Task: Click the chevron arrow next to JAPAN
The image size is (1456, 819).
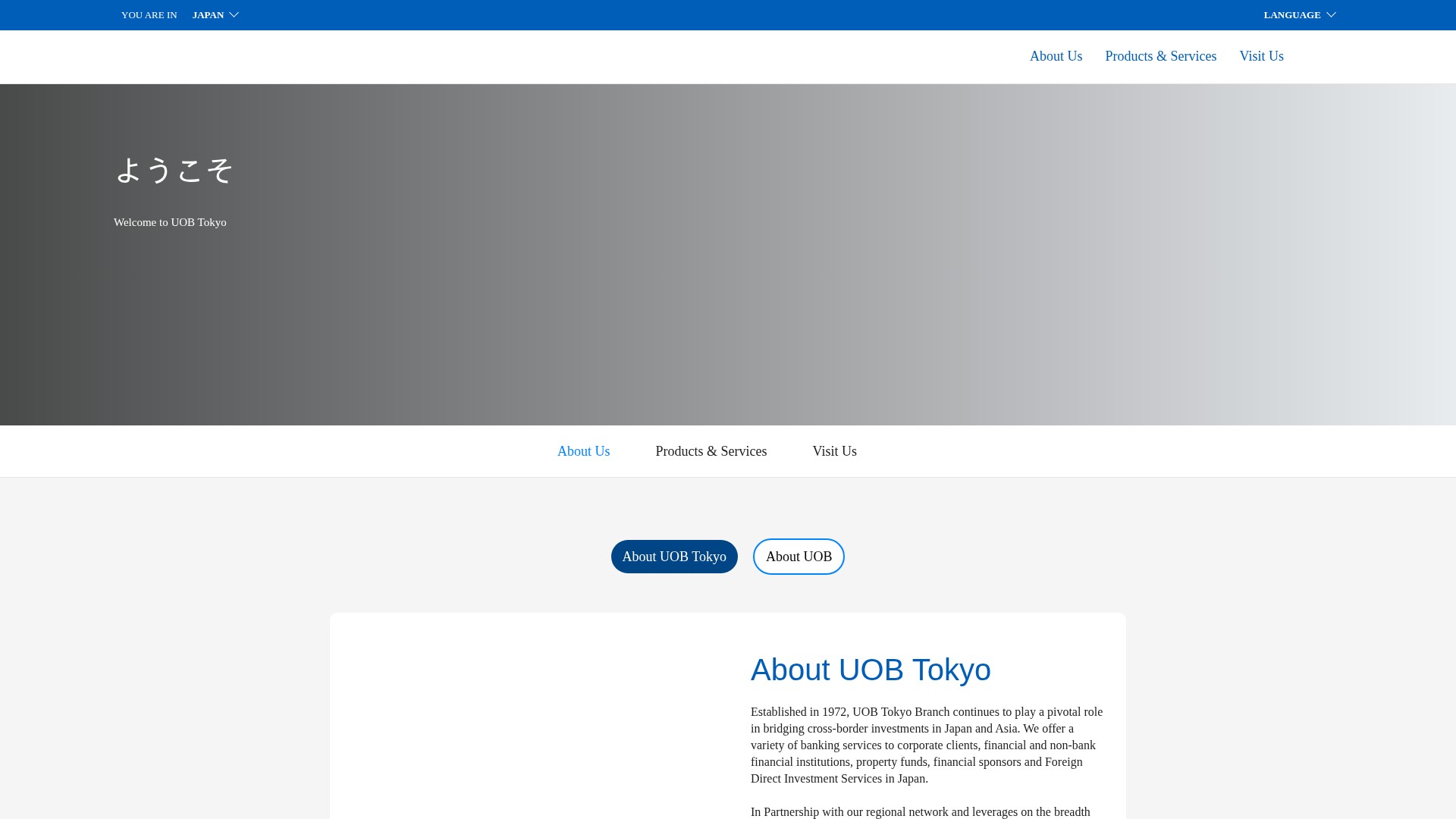Action: tap(234, 15)
